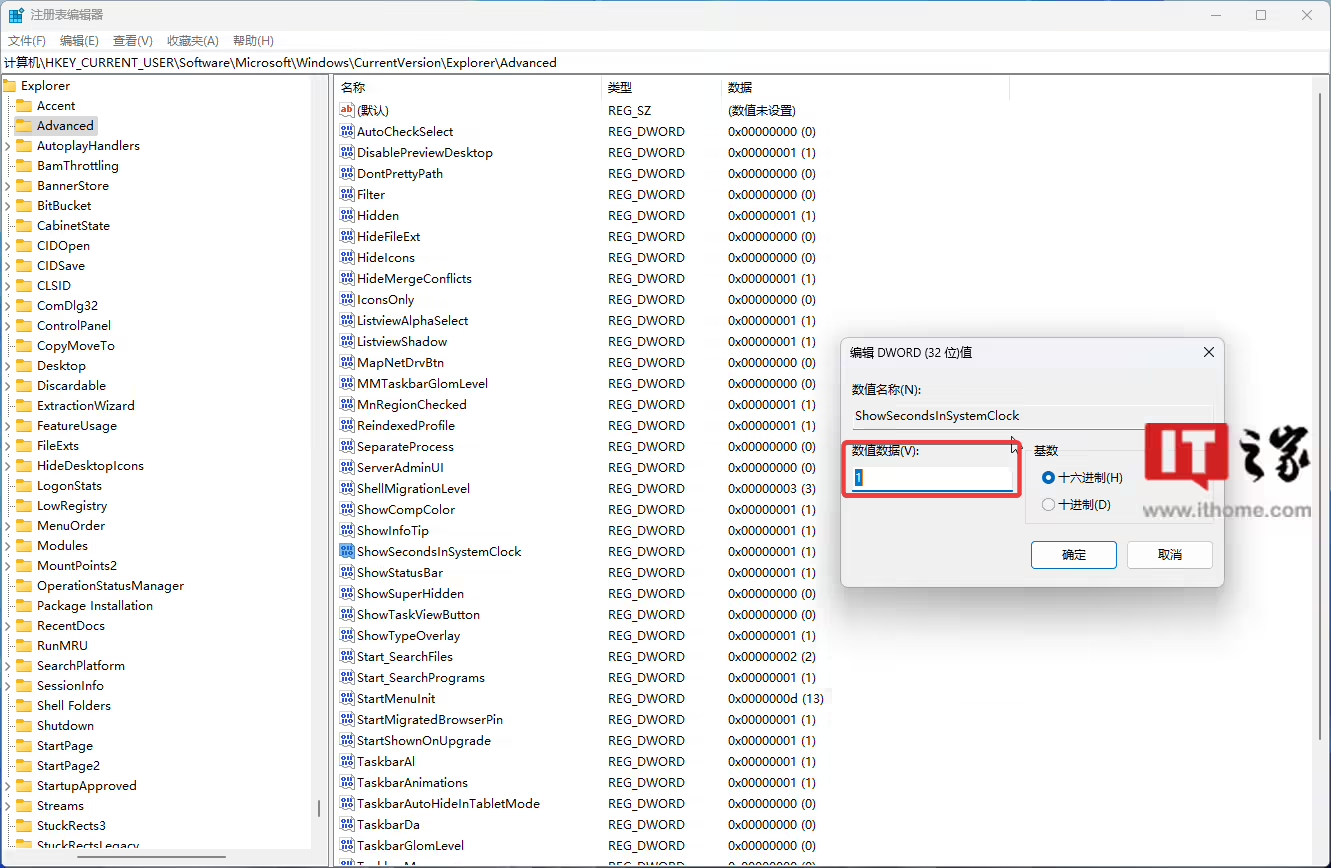Viewport: 1331px width, 868px height.
Task: Click the 数值数据(V) input field
Action: (931, 479)
